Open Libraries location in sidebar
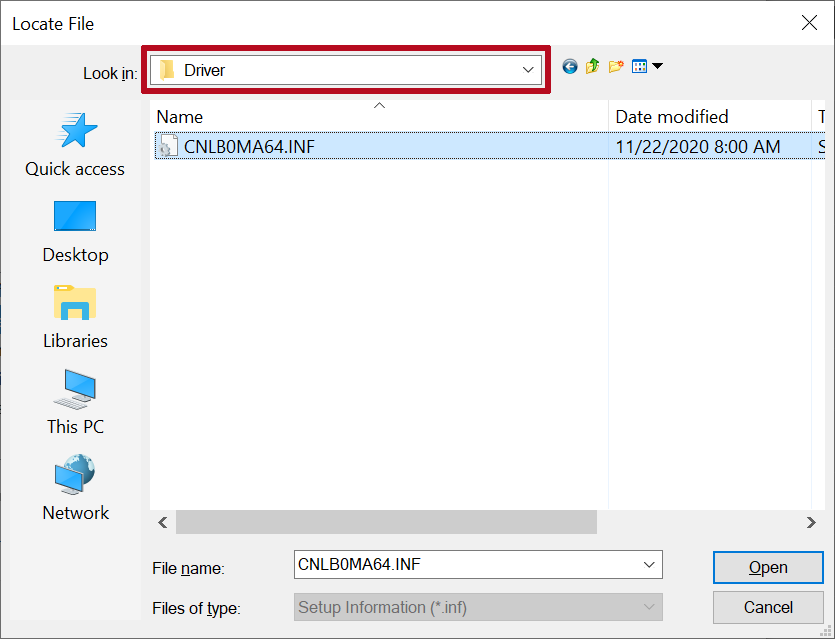 75,317
